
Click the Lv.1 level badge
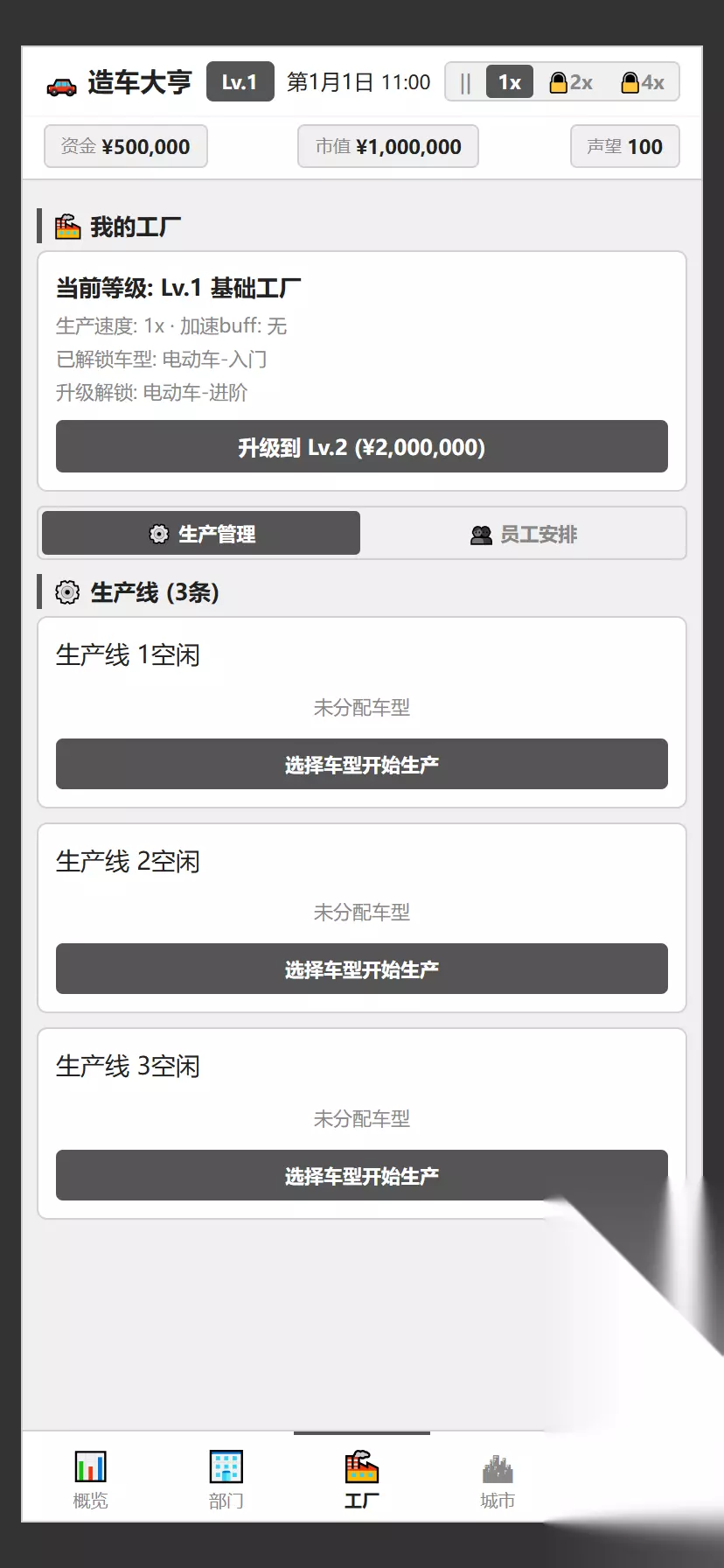point(240,82)
